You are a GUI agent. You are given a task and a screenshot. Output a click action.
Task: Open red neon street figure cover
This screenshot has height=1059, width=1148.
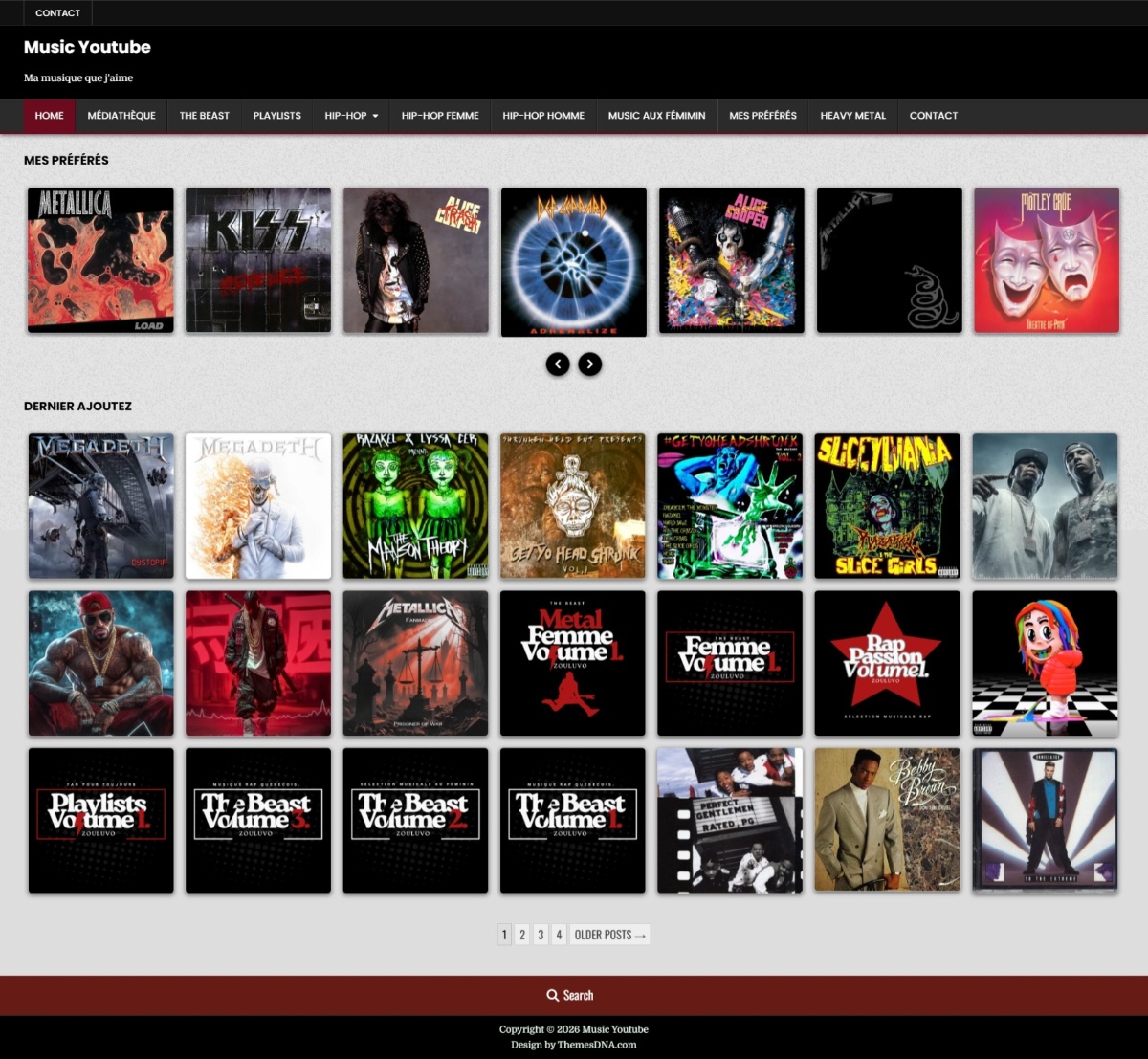258,663
